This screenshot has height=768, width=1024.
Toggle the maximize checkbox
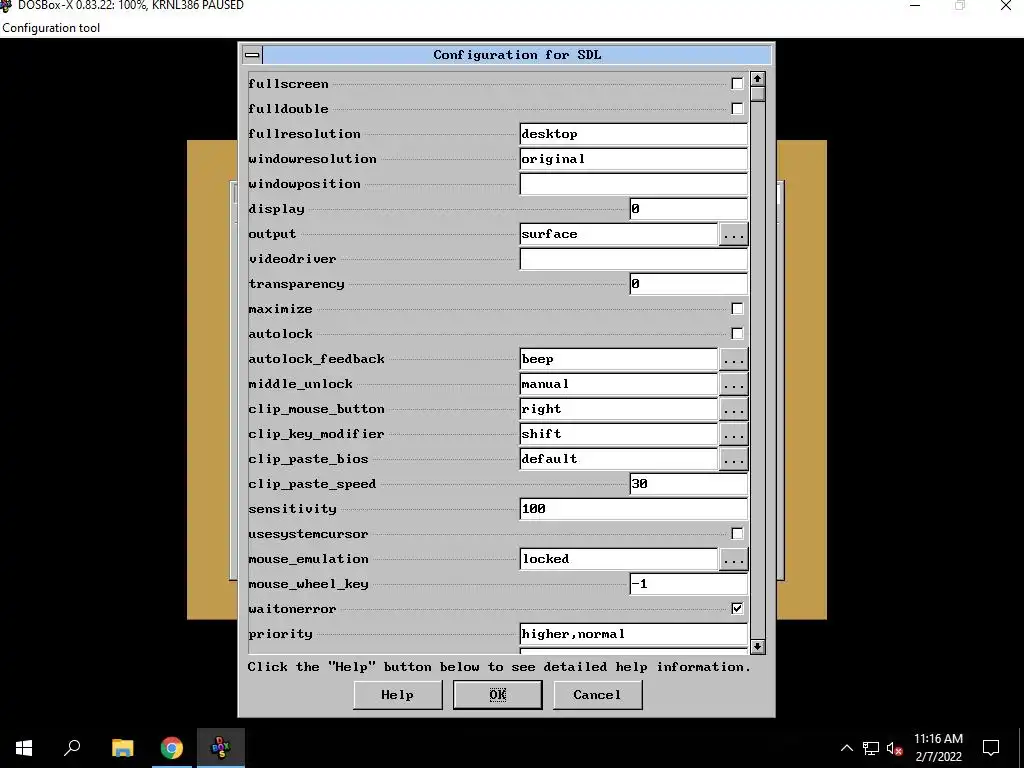tap(737, 308)
